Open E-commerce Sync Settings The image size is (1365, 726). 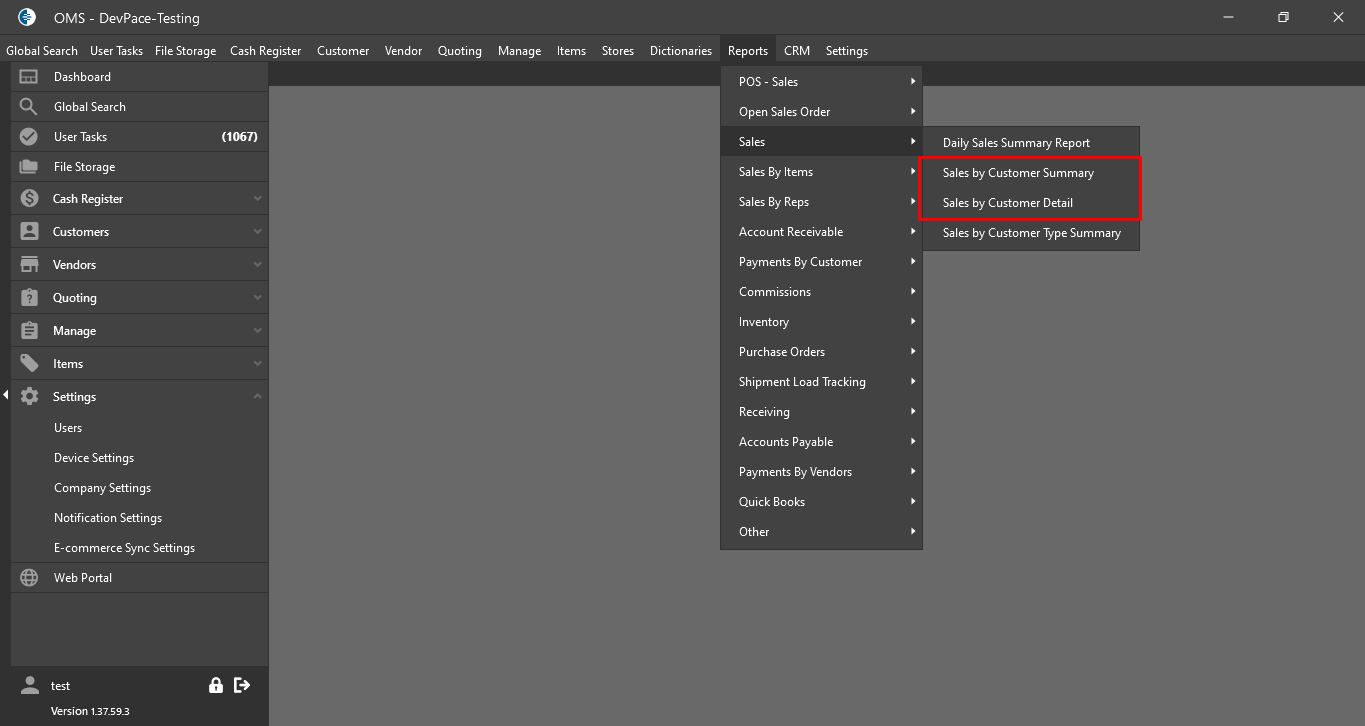pyautogui.click(x=124, y=548)
